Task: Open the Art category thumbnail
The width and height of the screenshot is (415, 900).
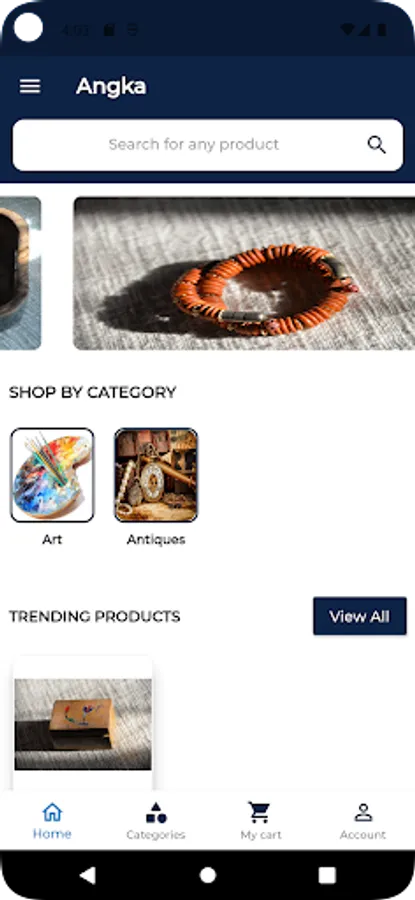Action: 52,475
